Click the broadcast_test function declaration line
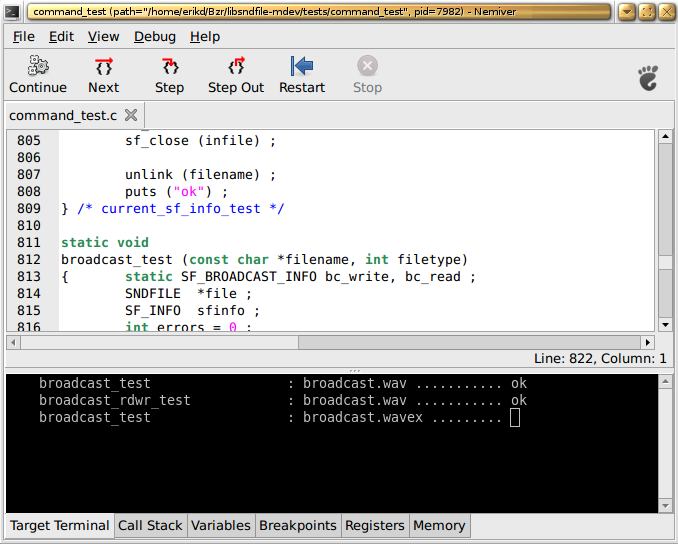678x544 pixels. tap(264, 259)
